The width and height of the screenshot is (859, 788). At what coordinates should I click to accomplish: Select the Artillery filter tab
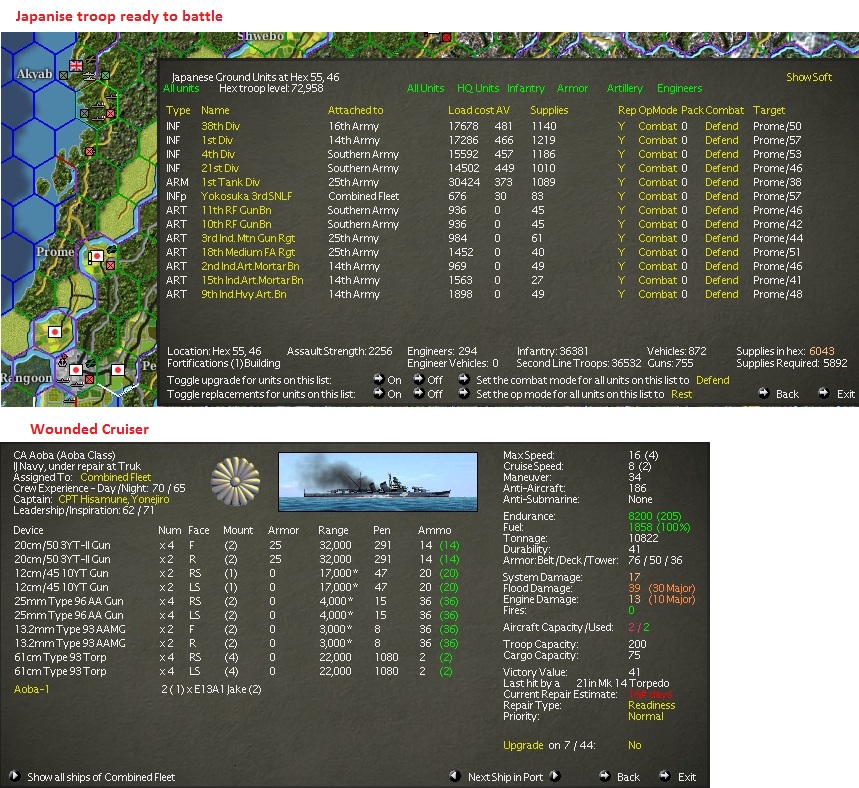pyautogui.click(x=625, y=88)
